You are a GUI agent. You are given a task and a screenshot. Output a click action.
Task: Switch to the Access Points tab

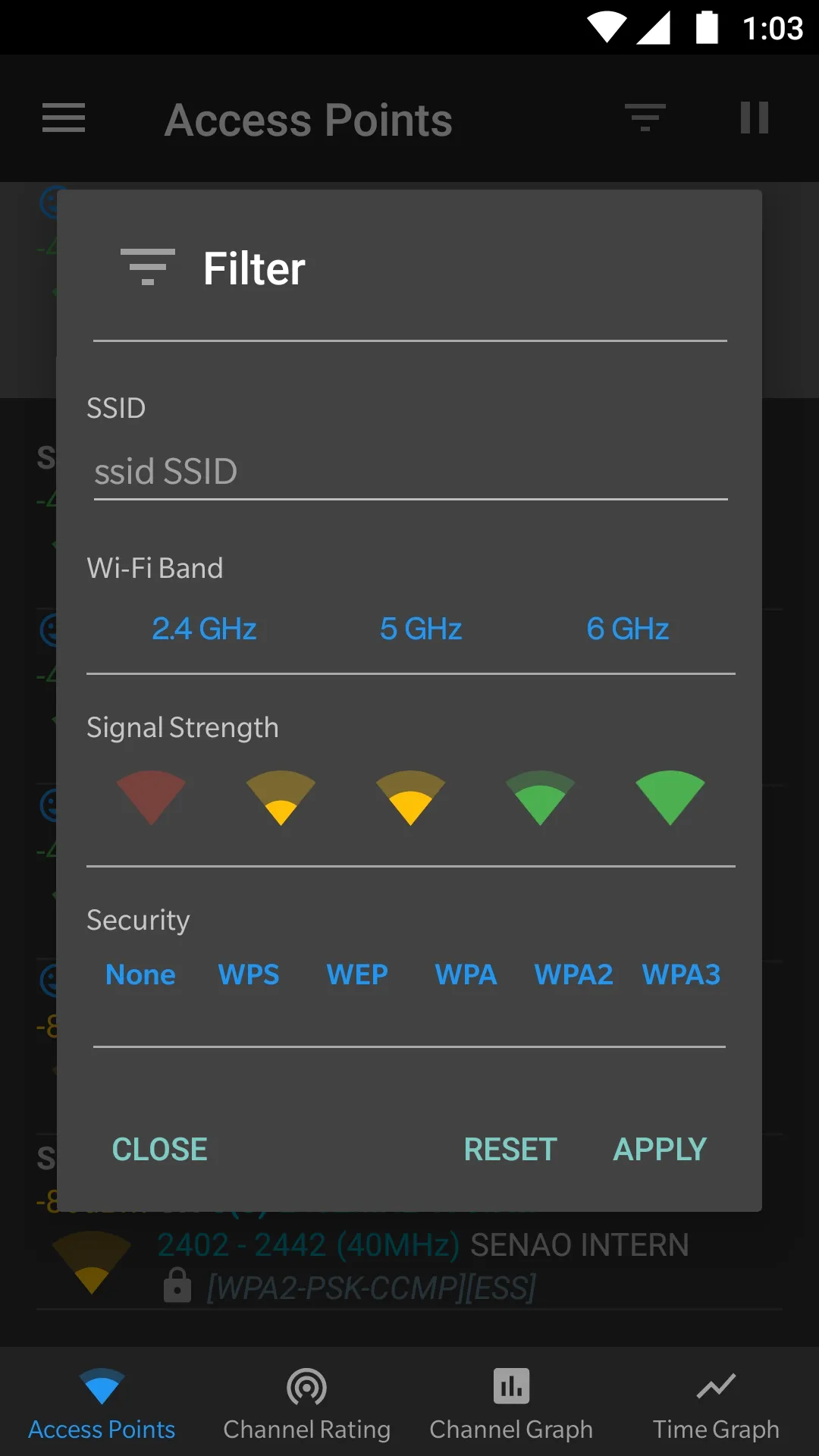(102, 1403)
